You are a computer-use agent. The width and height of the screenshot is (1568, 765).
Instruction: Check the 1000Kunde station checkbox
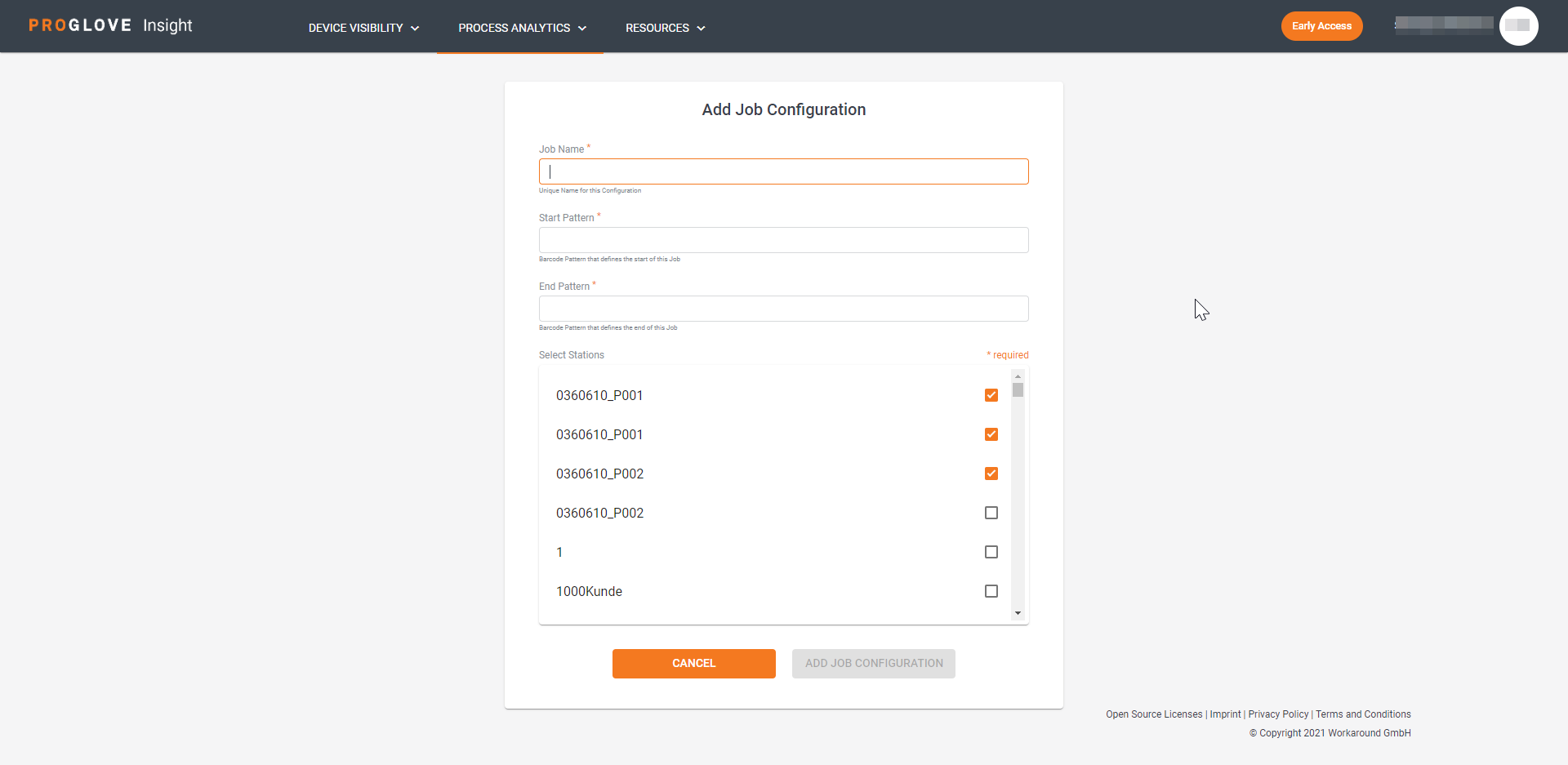click(x=991, y=591)
